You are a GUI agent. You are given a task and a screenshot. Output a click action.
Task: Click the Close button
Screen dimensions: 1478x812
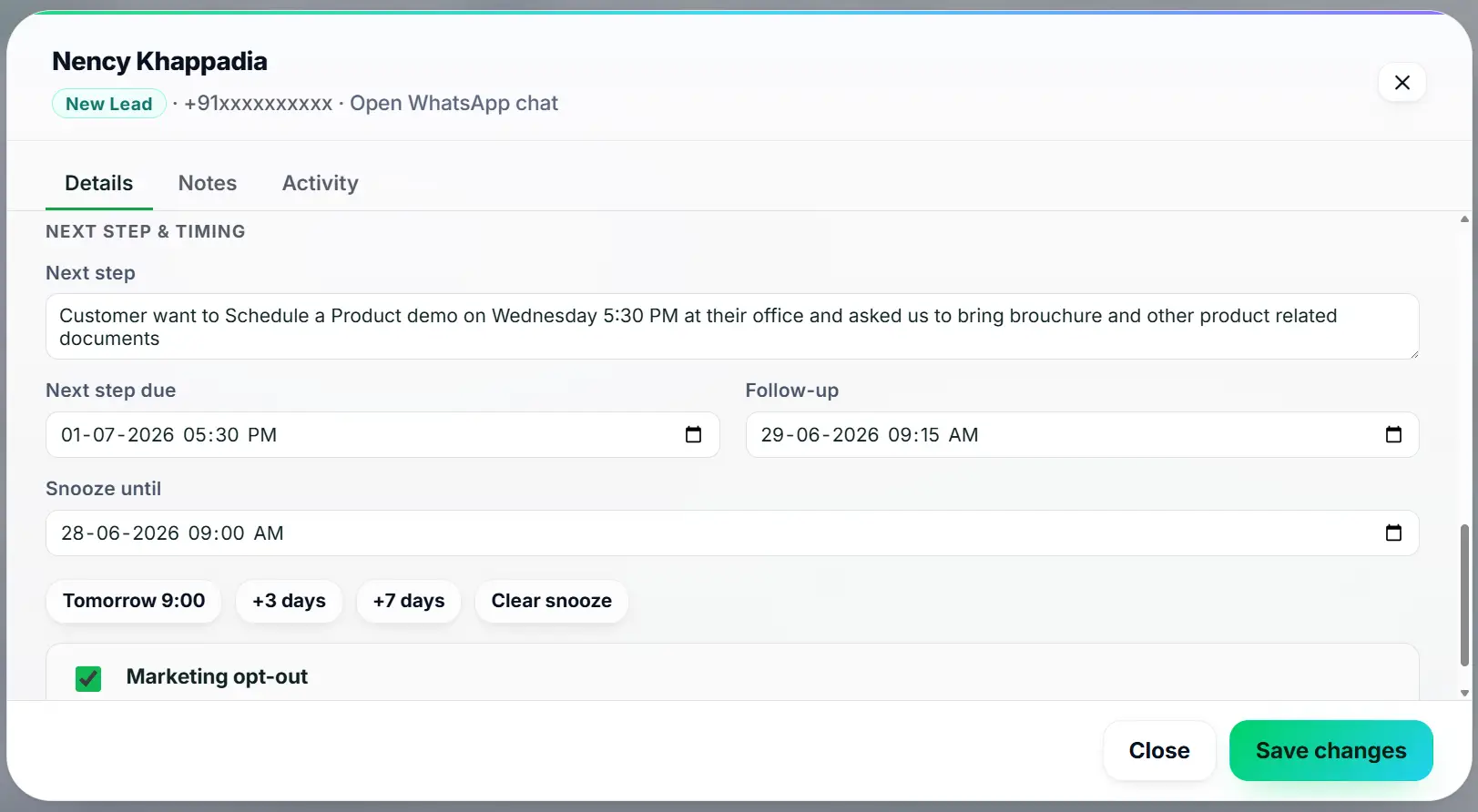[x=1159, y=750]
